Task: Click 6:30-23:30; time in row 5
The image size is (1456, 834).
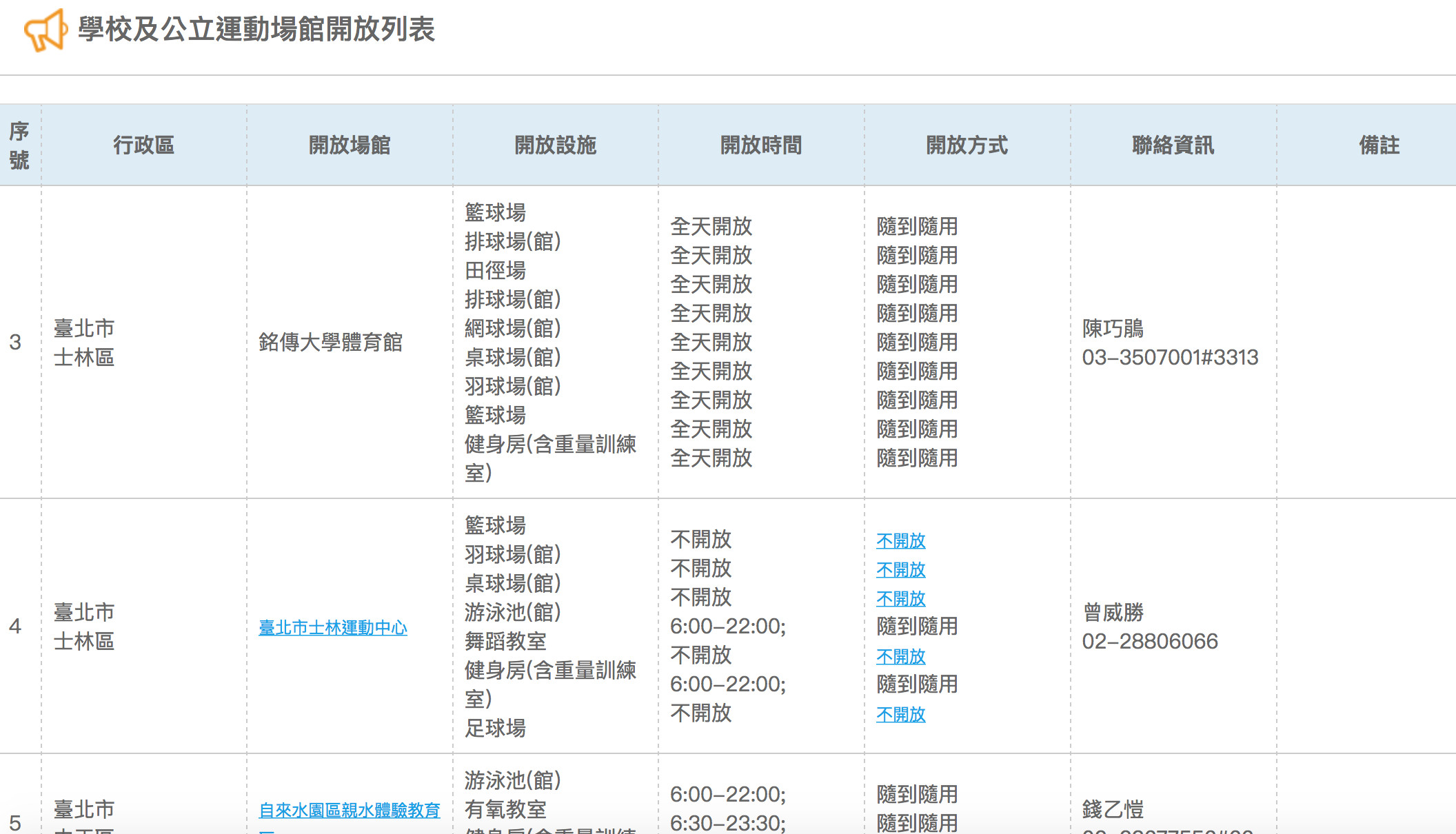Action: pyautogui.click(x=728, y=823)
